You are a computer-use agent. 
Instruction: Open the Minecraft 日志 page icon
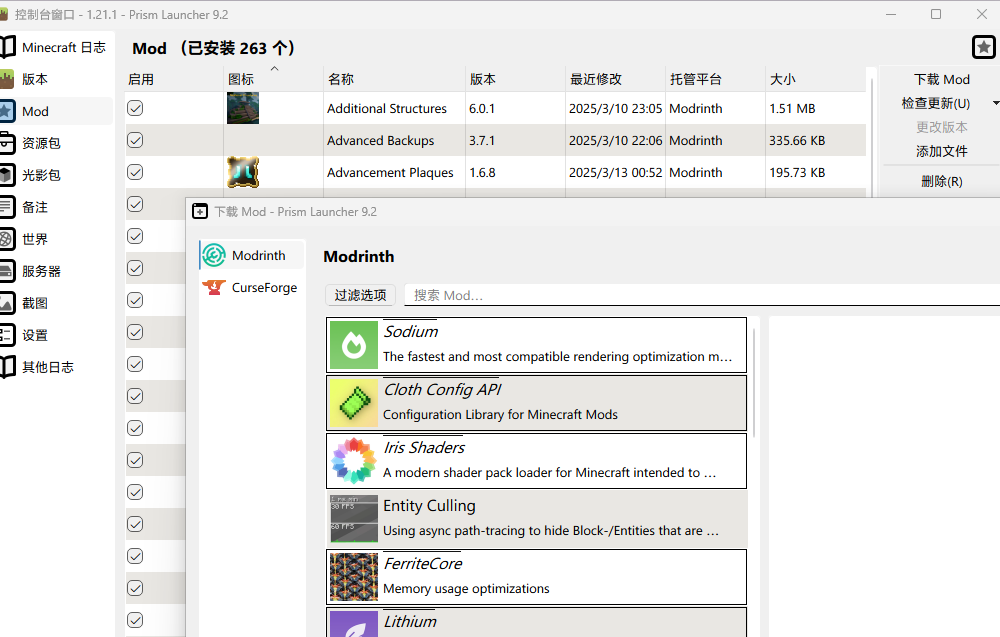[7, 47]
